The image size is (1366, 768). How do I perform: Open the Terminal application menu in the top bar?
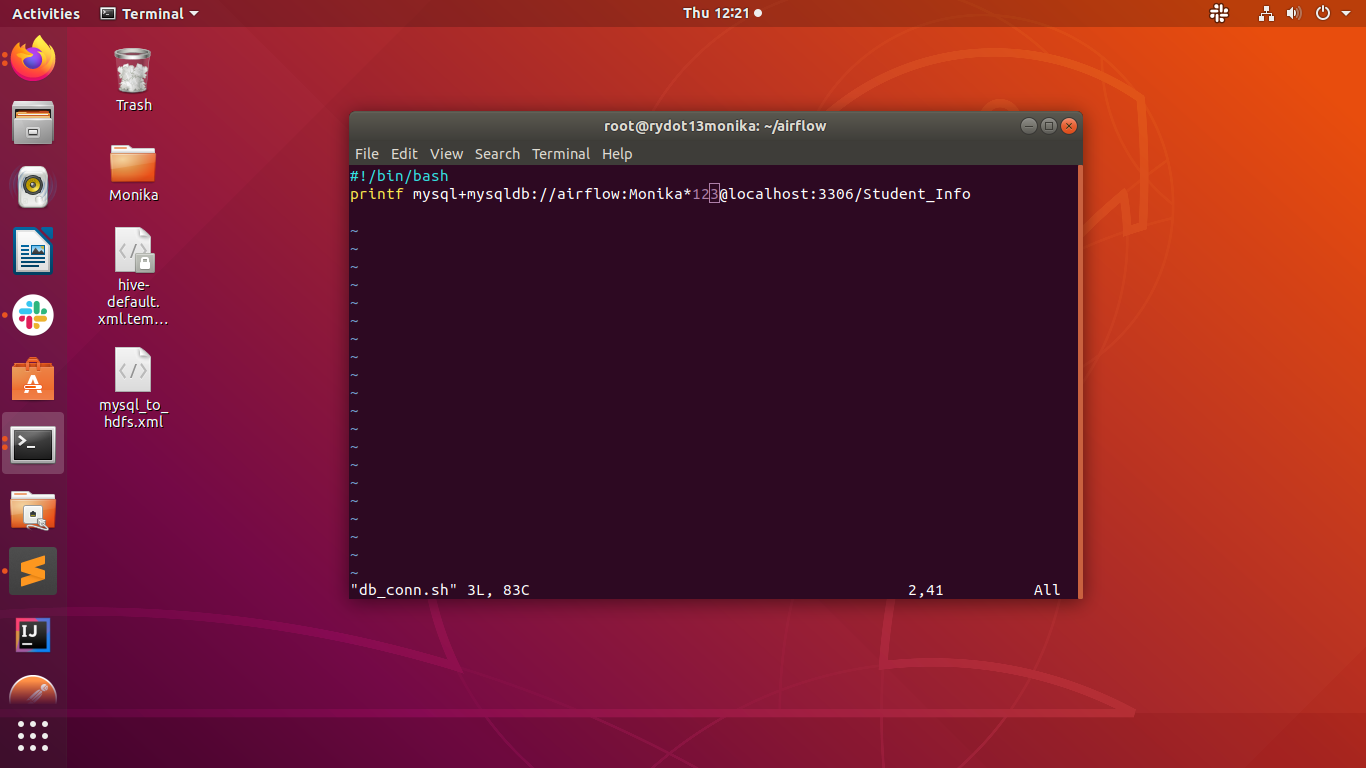pos(148,14)
